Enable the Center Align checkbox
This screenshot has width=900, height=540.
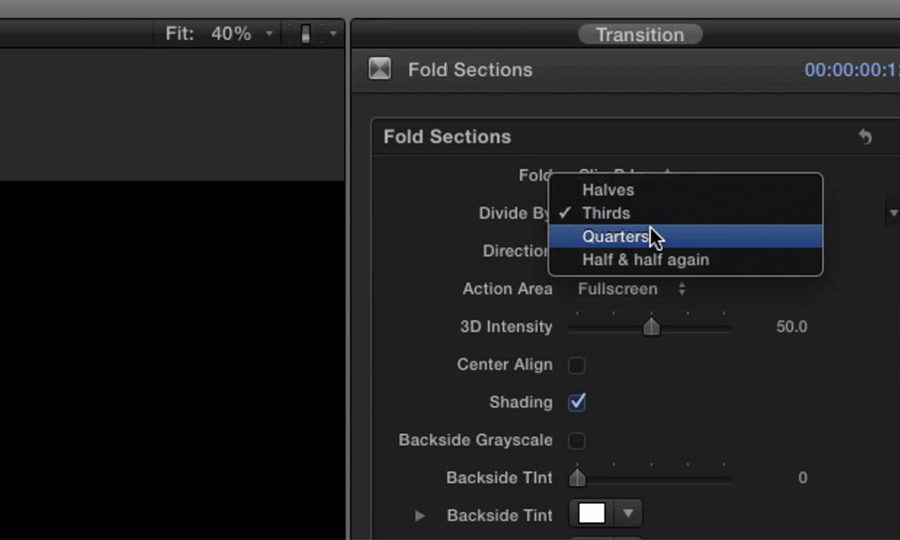pyautogui.click(x=577, y=365)
